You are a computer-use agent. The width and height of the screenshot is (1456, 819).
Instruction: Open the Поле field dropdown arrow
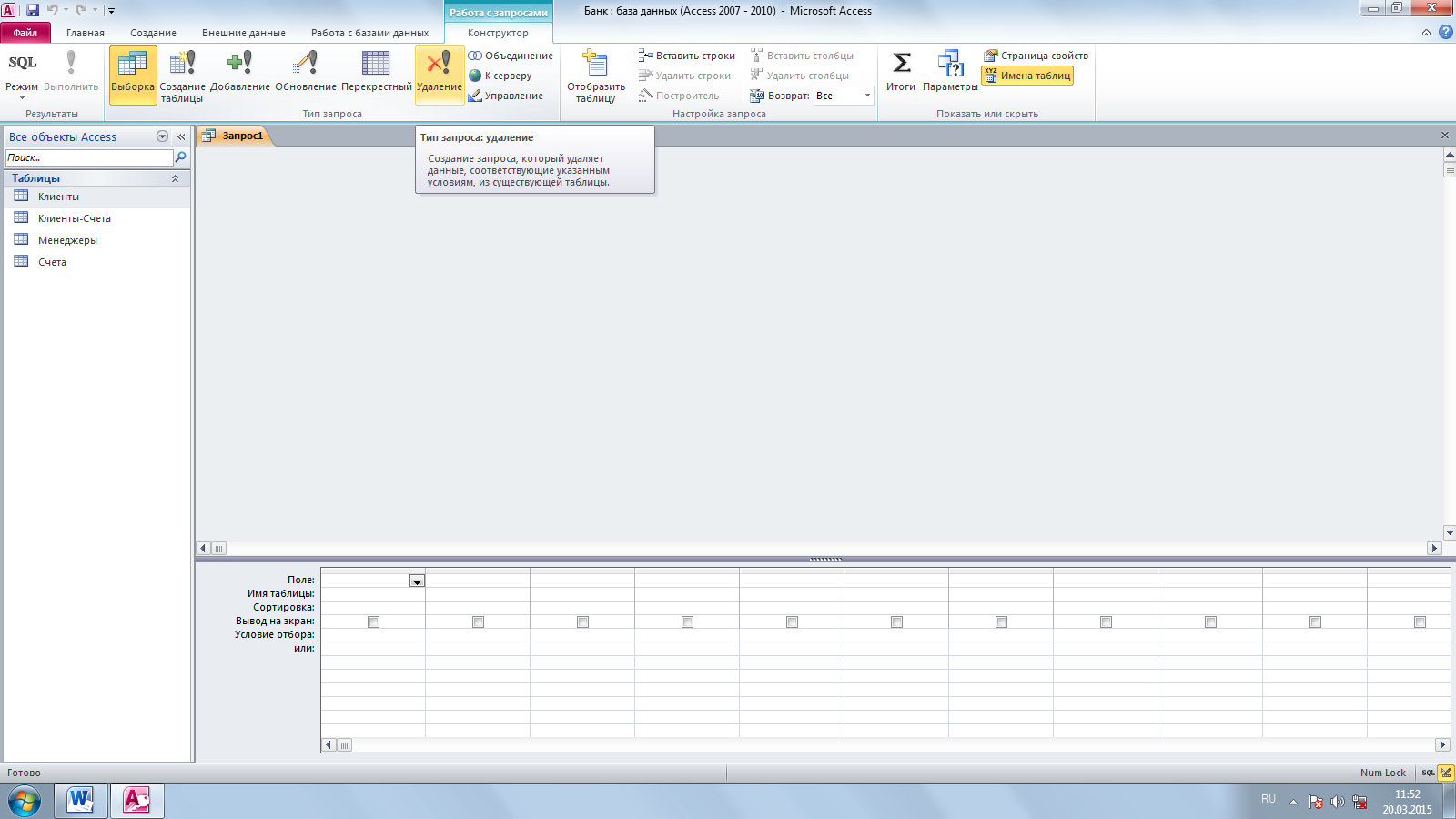[417, 581]
